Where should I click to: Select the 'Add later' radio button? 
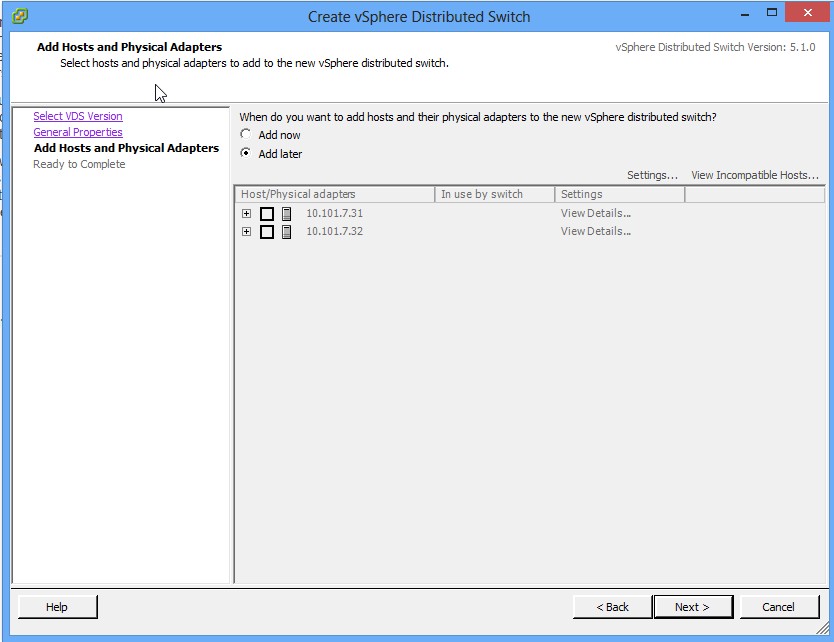click(246, 154)
